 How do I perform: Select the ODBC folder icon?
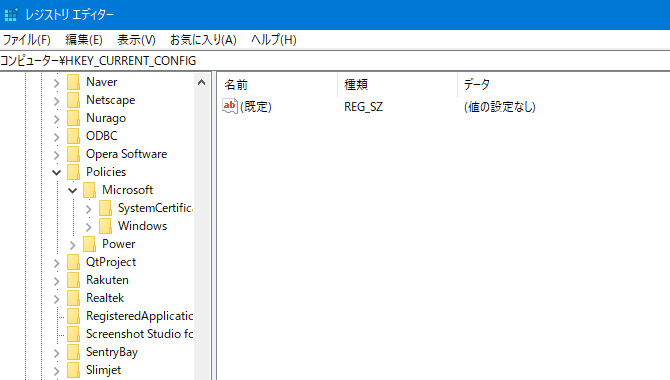[73, 136]
